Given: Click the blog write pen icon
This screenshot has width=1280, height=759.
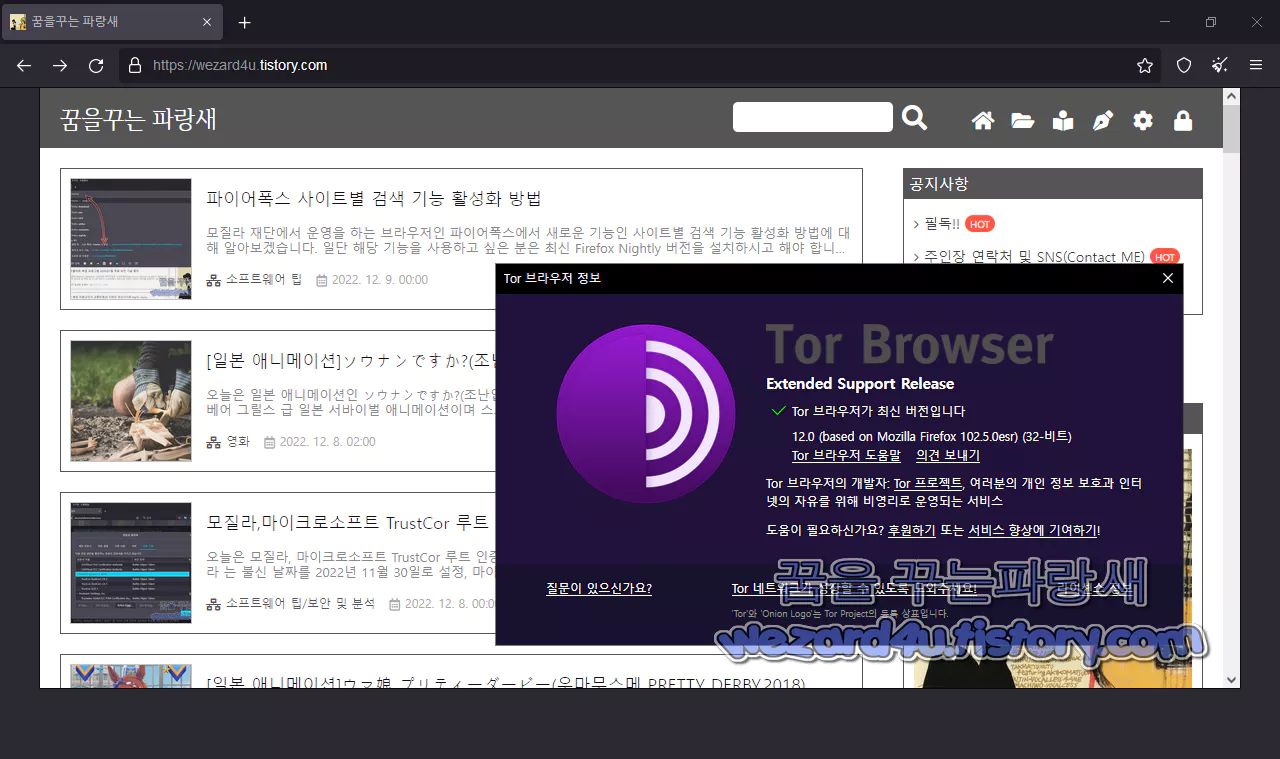Looking at the screenshot, I should (x=1103, y=121).
